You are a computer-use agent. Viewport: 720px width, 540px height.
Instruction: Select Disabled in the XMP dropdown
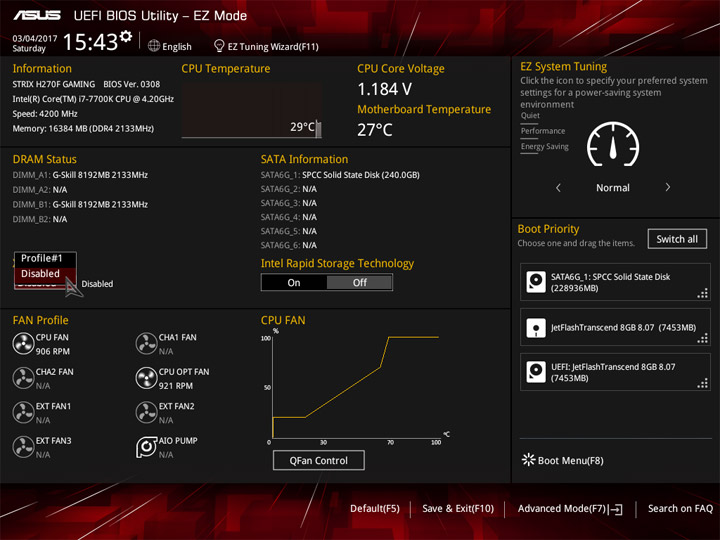point(45,274)
